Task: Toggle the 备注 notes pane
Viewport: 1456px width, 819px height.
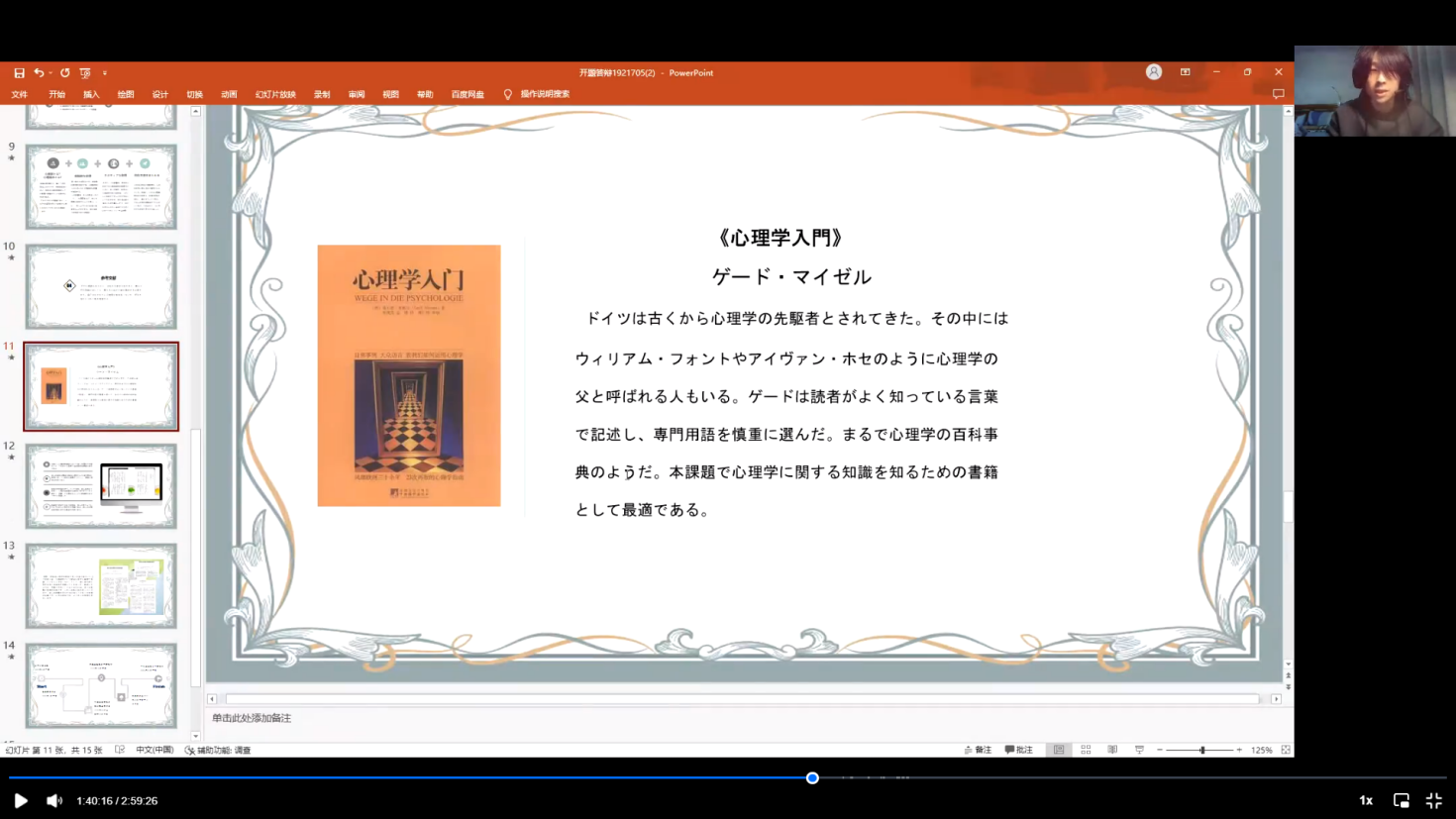Action: click(978, 750)
